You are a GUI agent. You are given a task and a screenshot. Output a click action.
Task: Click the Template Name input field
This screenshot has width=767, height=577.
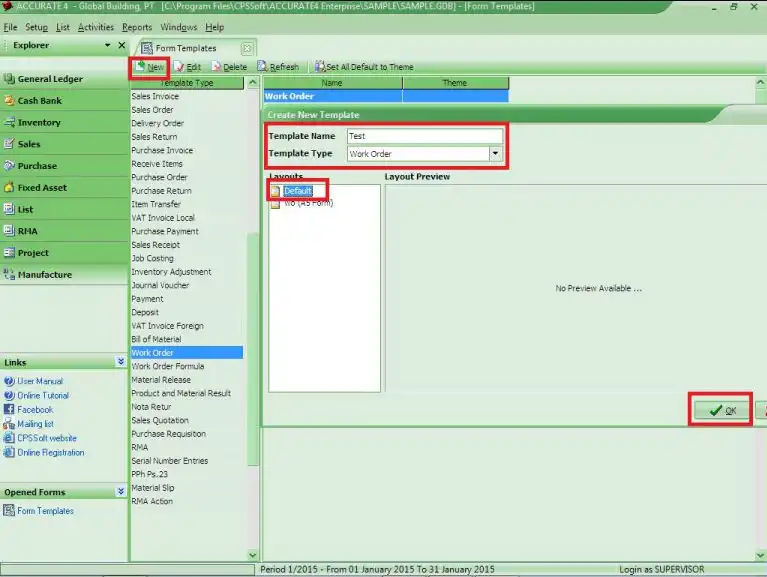425,136
